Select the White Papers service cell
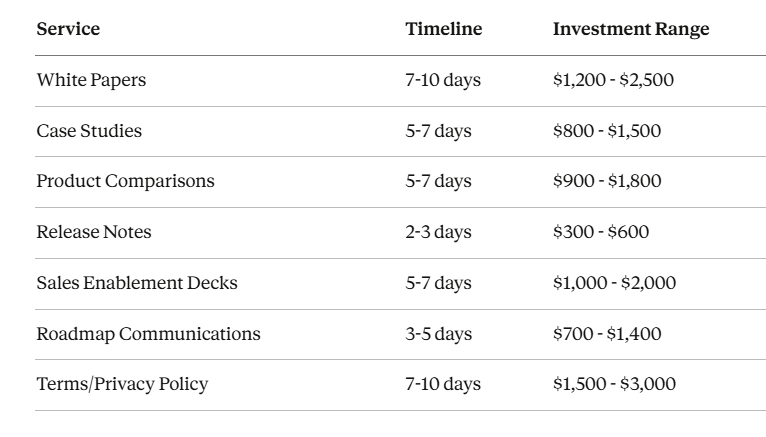The height and width of the screenshot is (437, 766). coord(91,80)
